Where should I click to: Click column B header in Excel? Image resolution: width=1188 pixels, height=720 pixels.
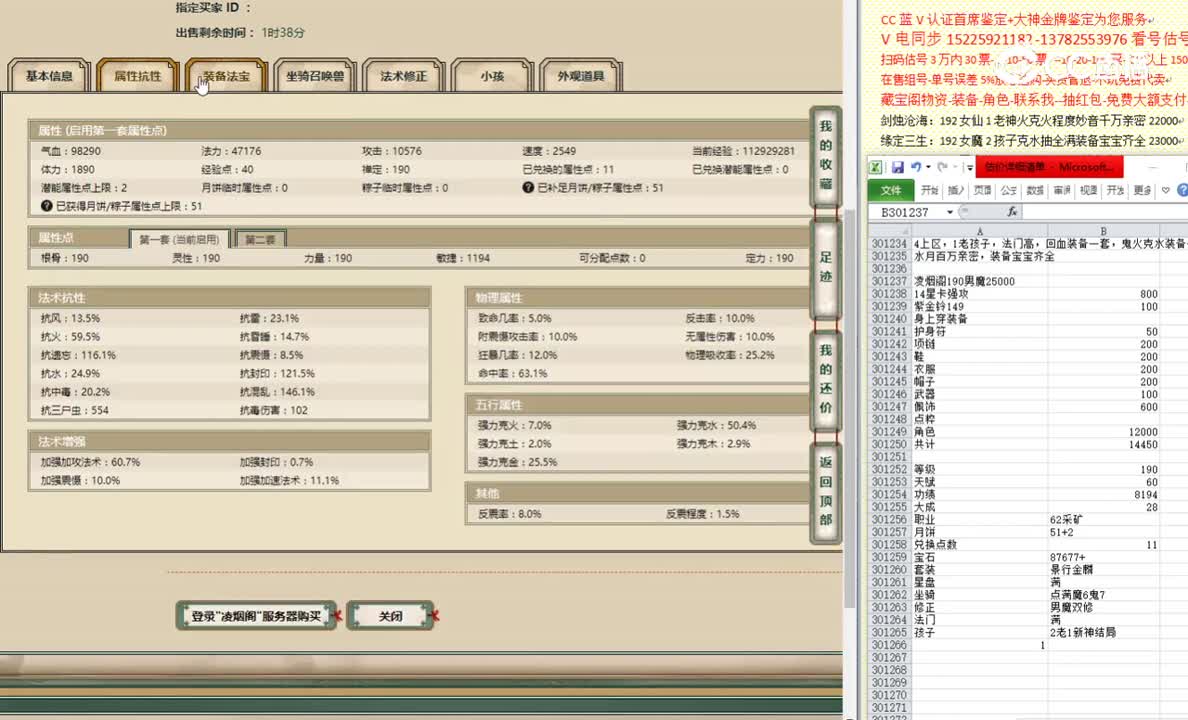point(1103,231)
